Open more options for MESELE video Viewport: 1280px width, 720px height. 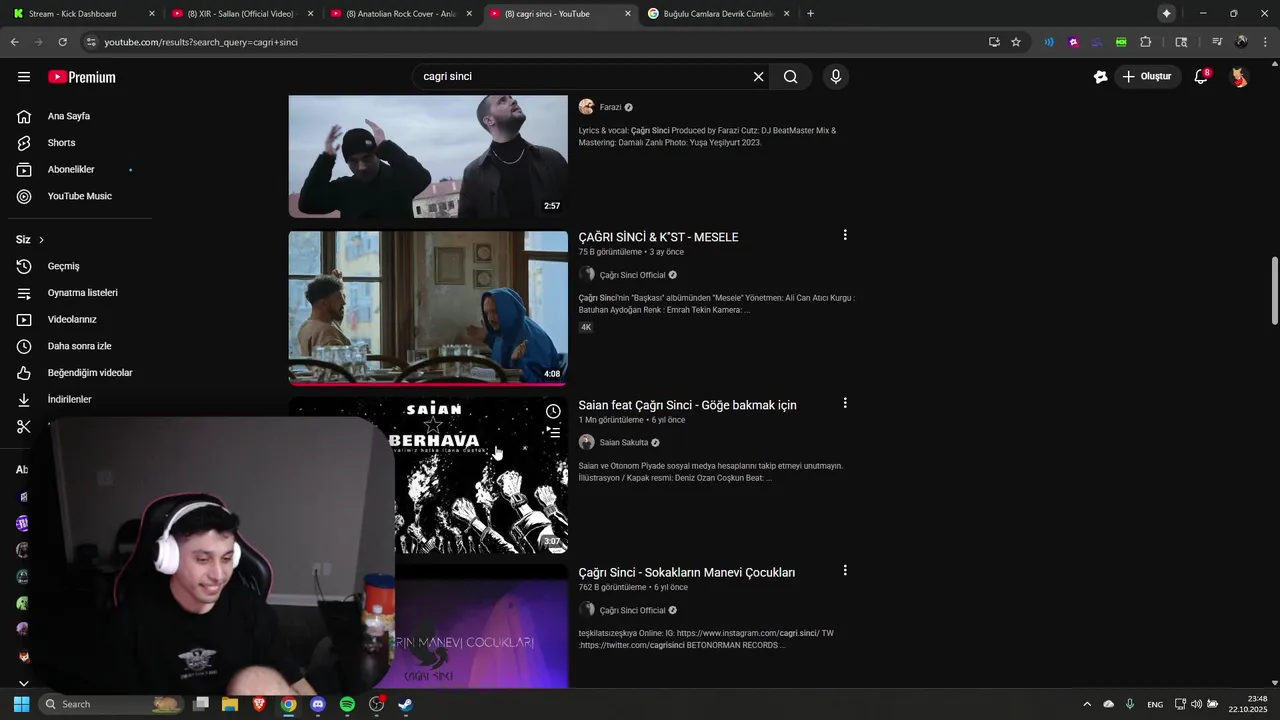tap(845, 235)
